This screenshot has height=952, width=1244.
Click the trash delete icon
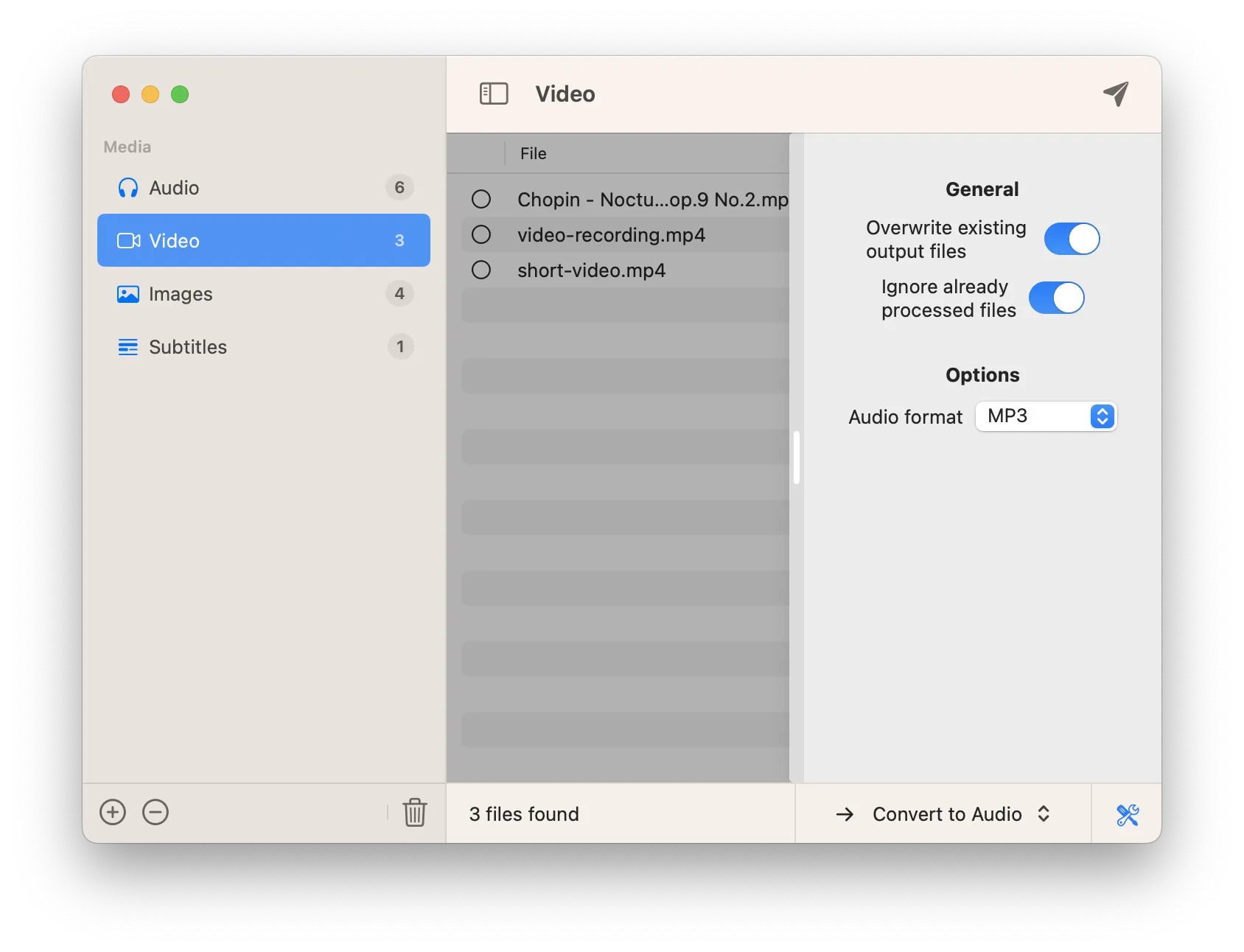415,812
